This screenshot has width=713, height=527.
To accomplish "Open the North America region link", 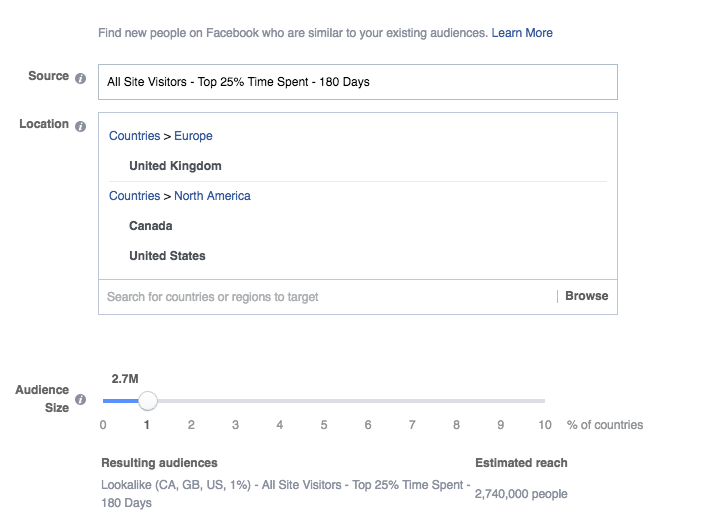I will [212, 196].
